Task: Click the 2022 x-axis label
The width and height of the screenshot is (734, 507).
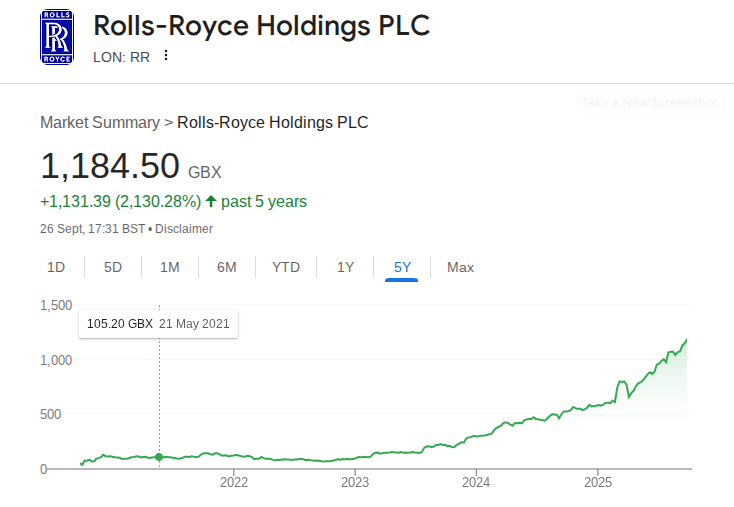Action: click(x=234, y=482)
